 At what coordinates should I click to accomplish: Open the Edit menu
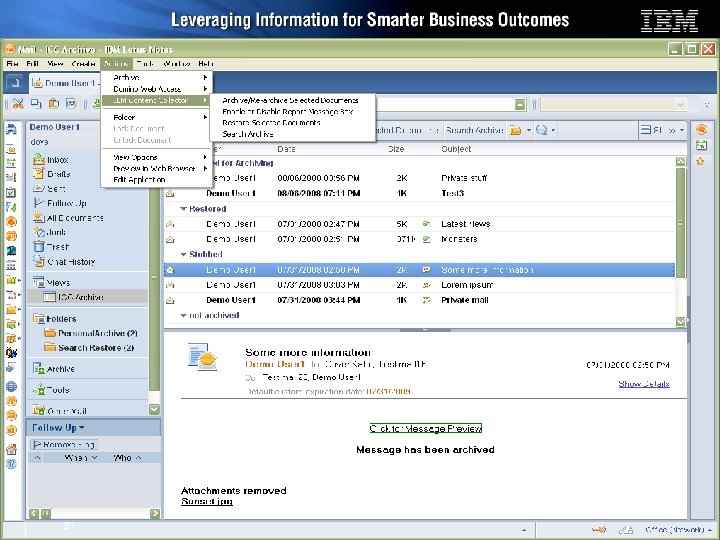33,64
